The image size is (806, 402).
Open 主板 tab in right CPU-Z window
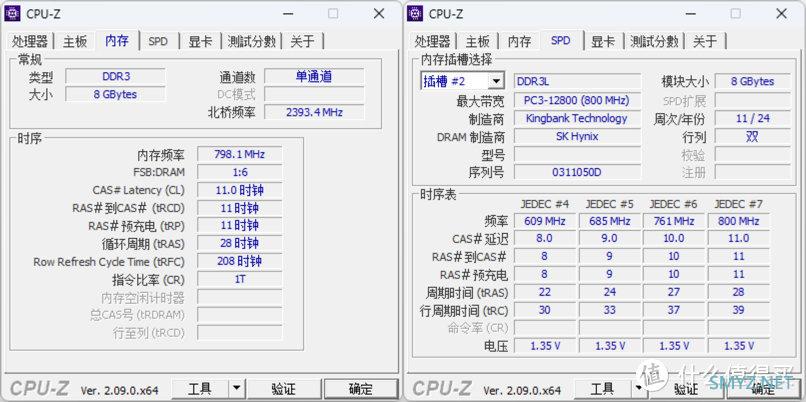(478, 42)
